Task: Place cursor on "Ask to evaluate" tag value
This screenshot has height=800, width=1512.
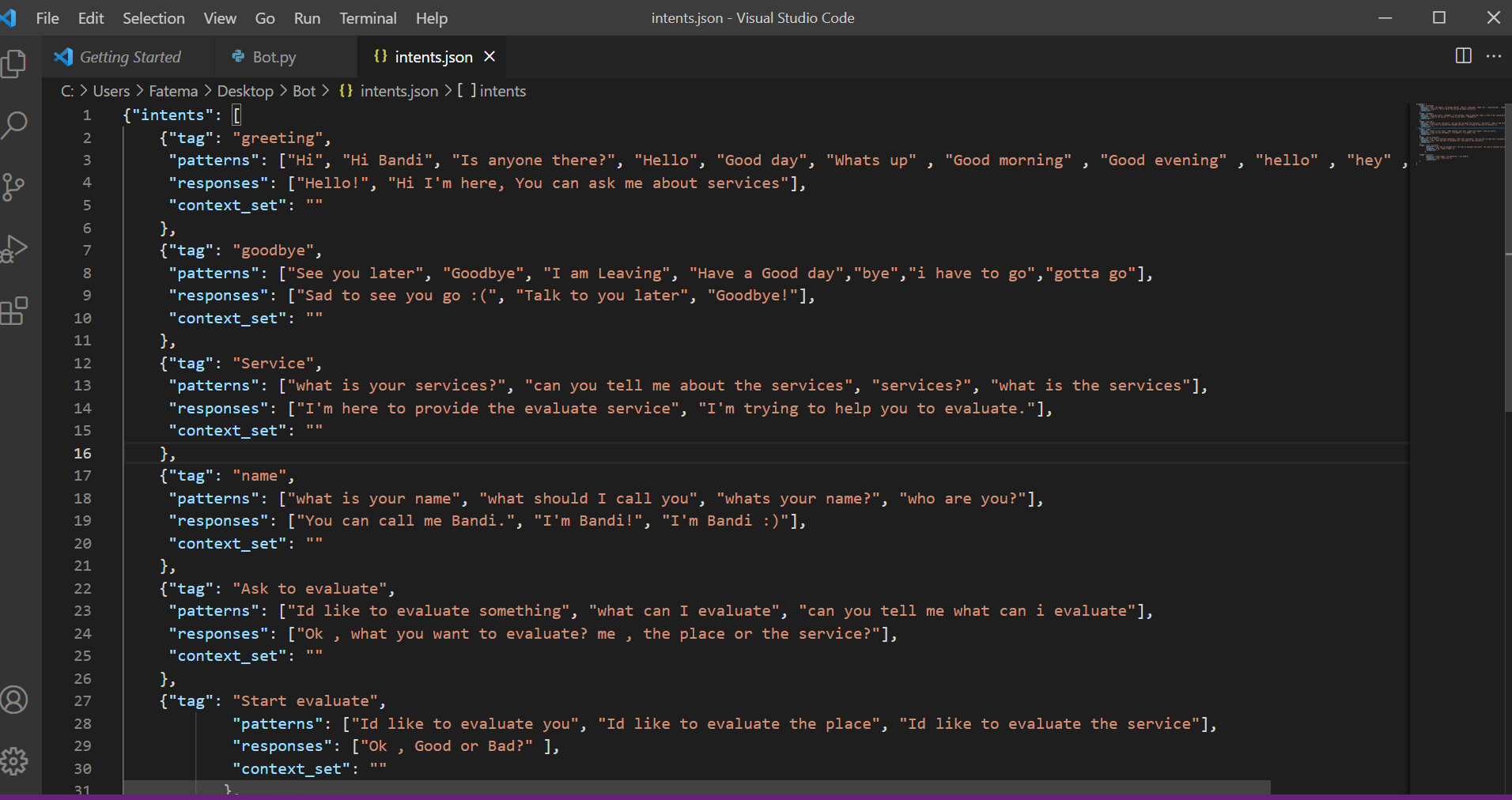Action: pyautogui.click(x=309, y=589)
